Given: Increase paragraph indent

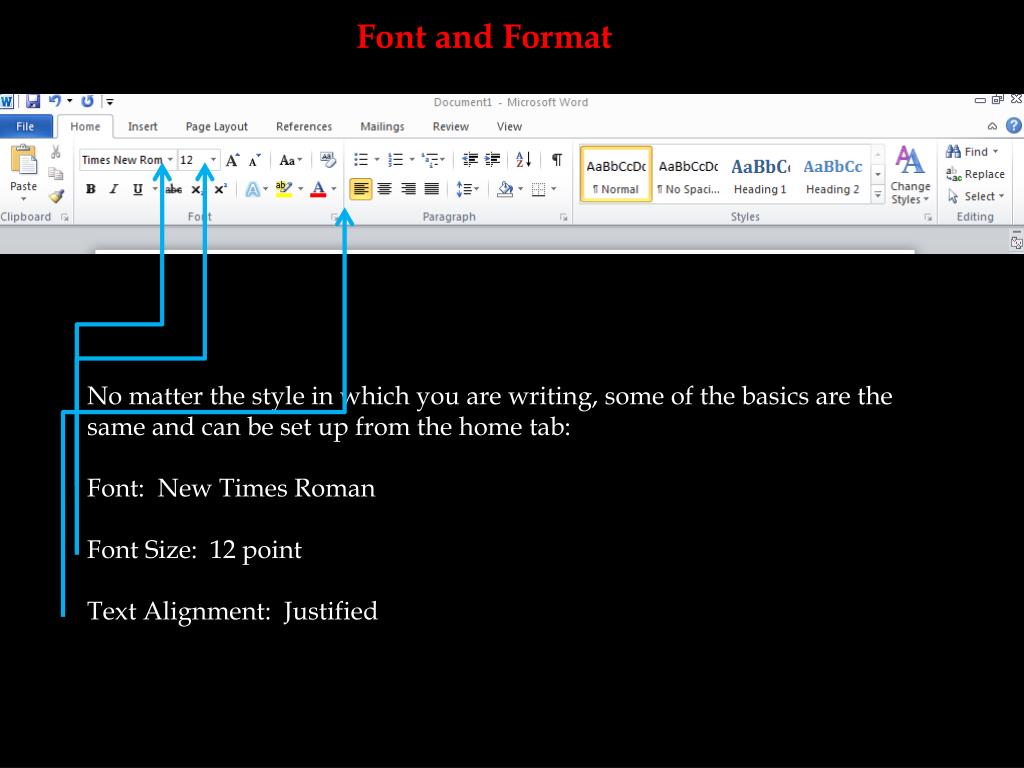Looking at the screenshot, I should click(492, 159).
